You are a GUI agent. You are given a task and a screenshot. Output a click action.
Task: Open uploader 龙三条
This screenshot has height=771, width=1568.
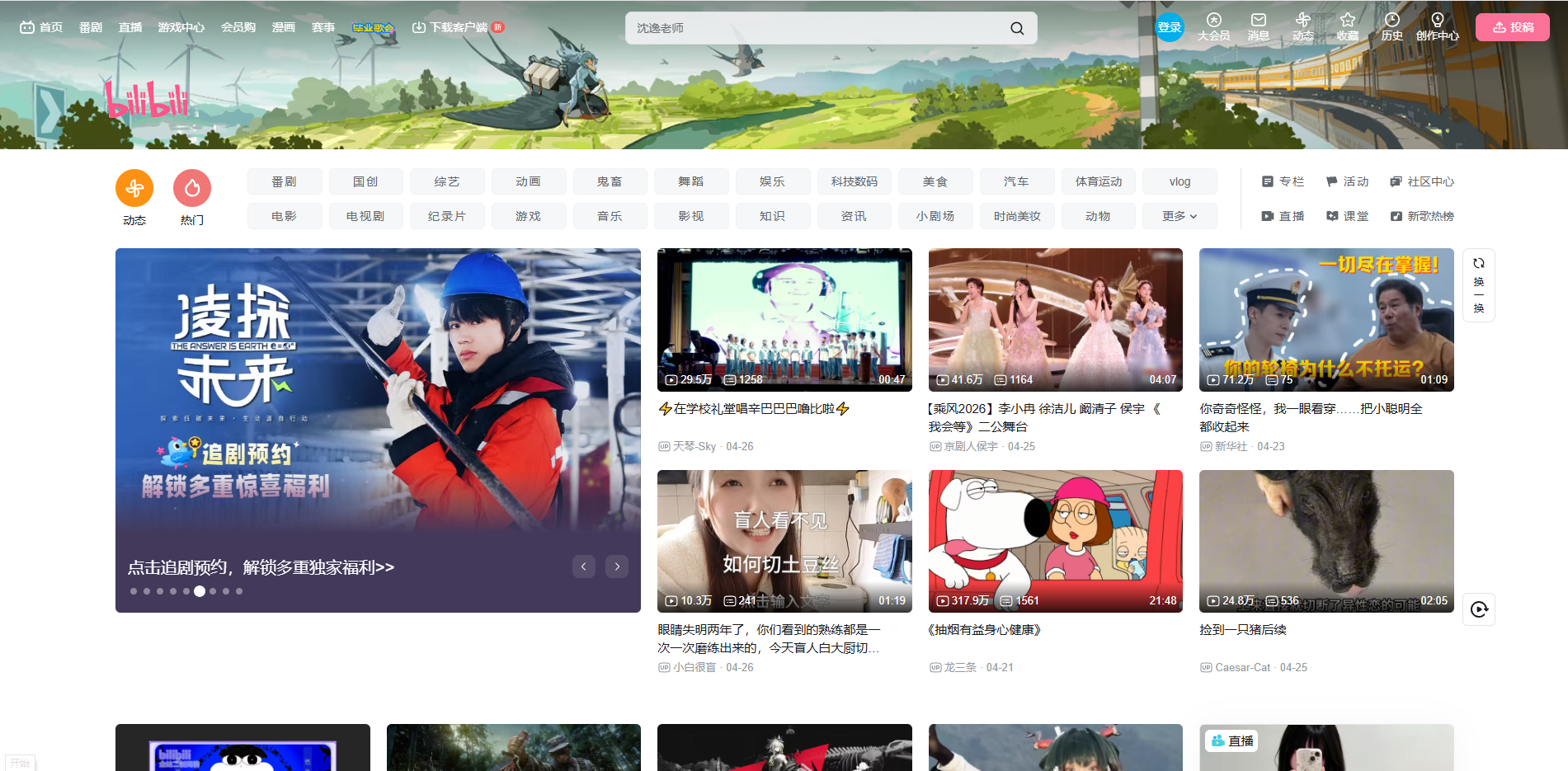tap(960, 667)
